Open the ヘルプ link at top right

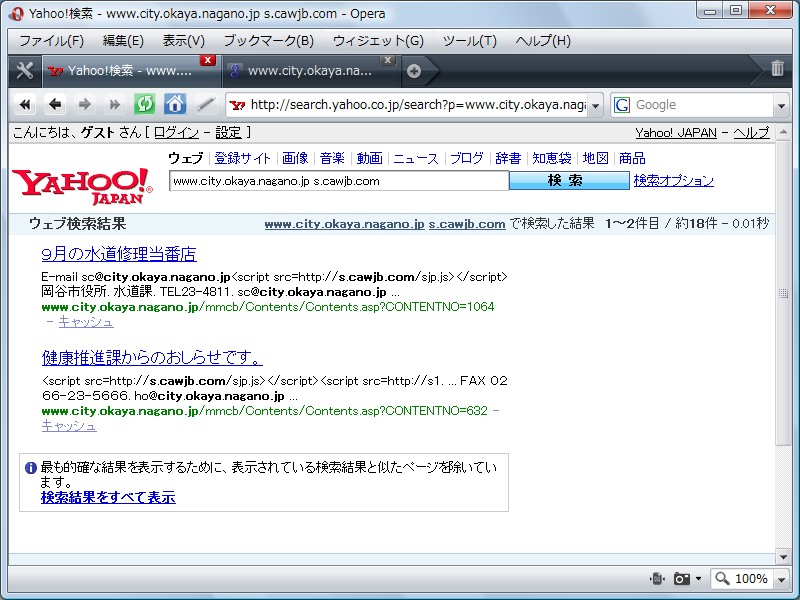pos(751,133)
